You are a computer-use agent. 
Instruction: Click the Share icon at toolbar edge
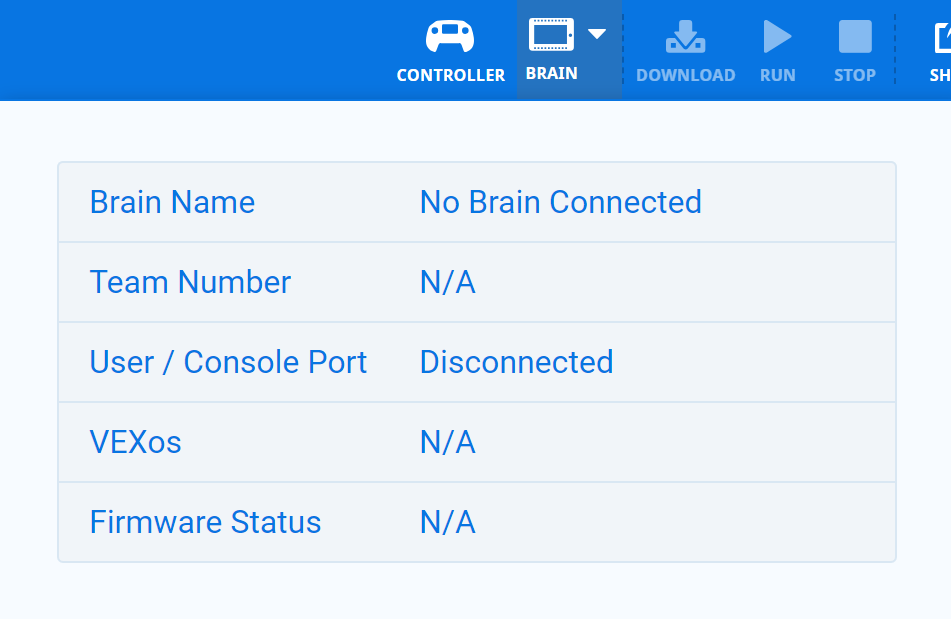coord(942,37)
